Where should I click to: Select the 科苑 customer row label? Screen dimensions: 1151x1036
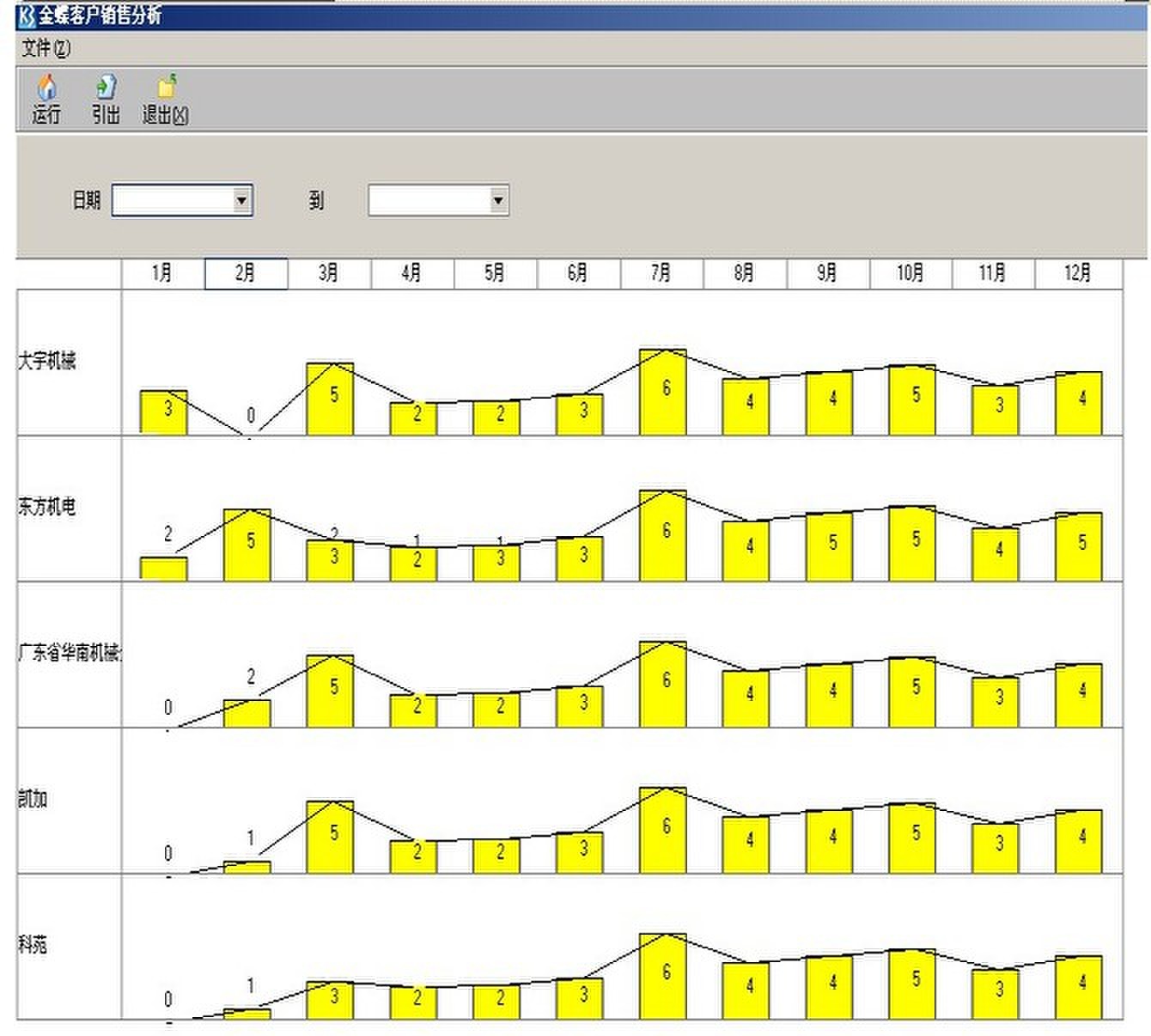click(x=33, y=945)
